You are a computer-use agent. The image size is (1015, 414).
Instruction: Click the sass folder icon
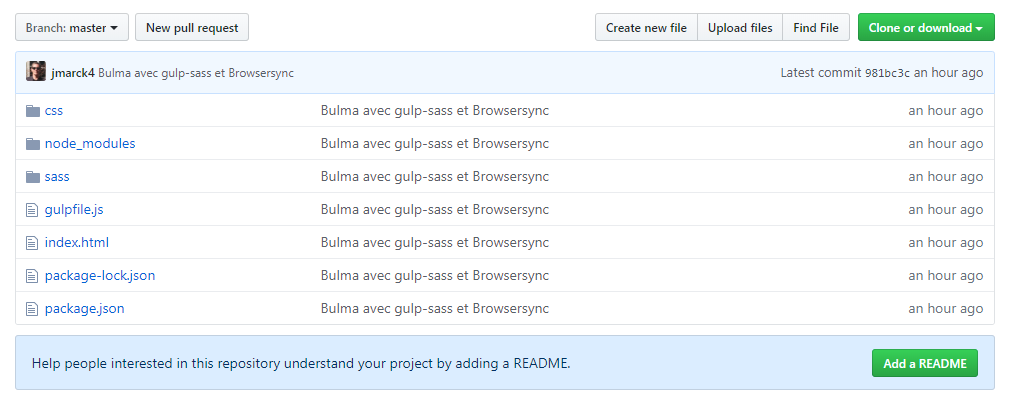click(33, 177)
